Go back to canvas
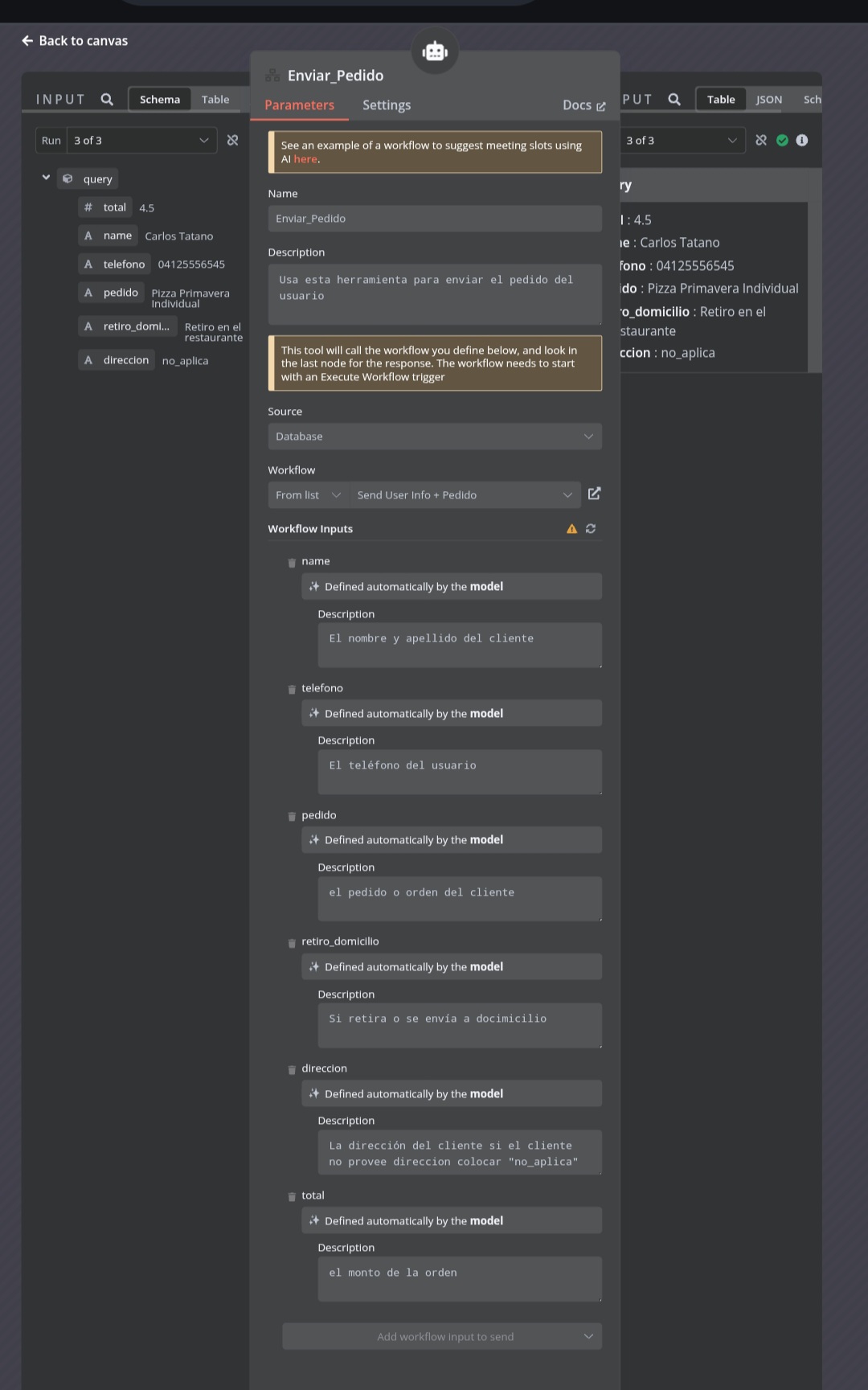 (75, 41)
